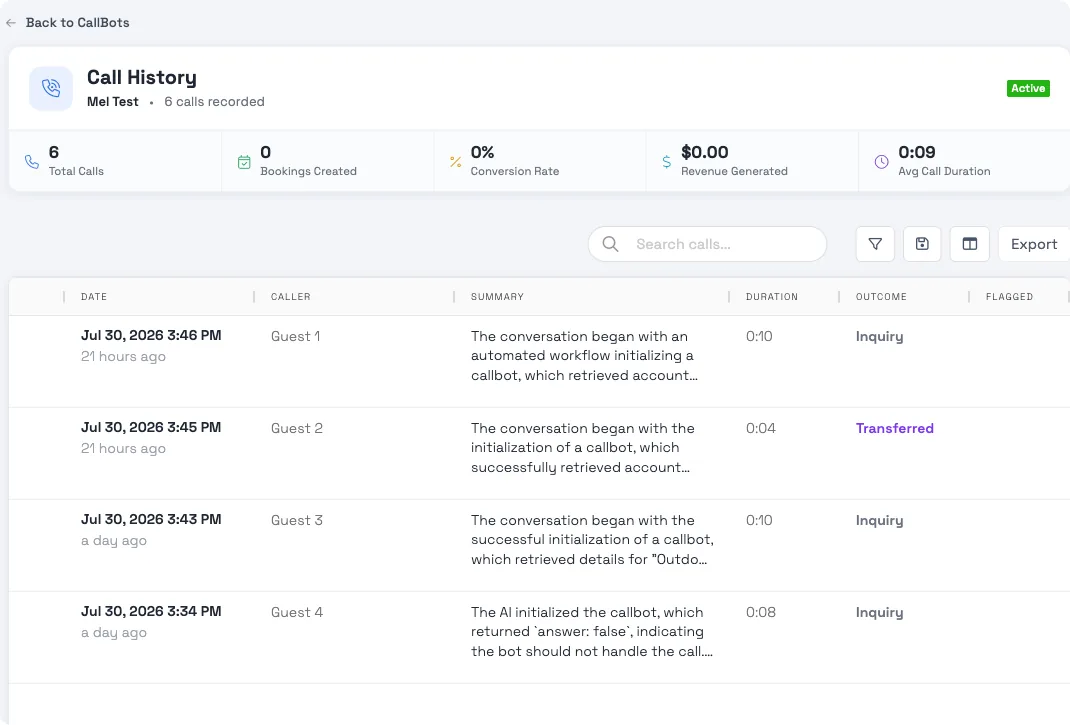The height and width of the screenshot is (725, 1070).
Task: Click the back arrow icon
Action: 11,23
